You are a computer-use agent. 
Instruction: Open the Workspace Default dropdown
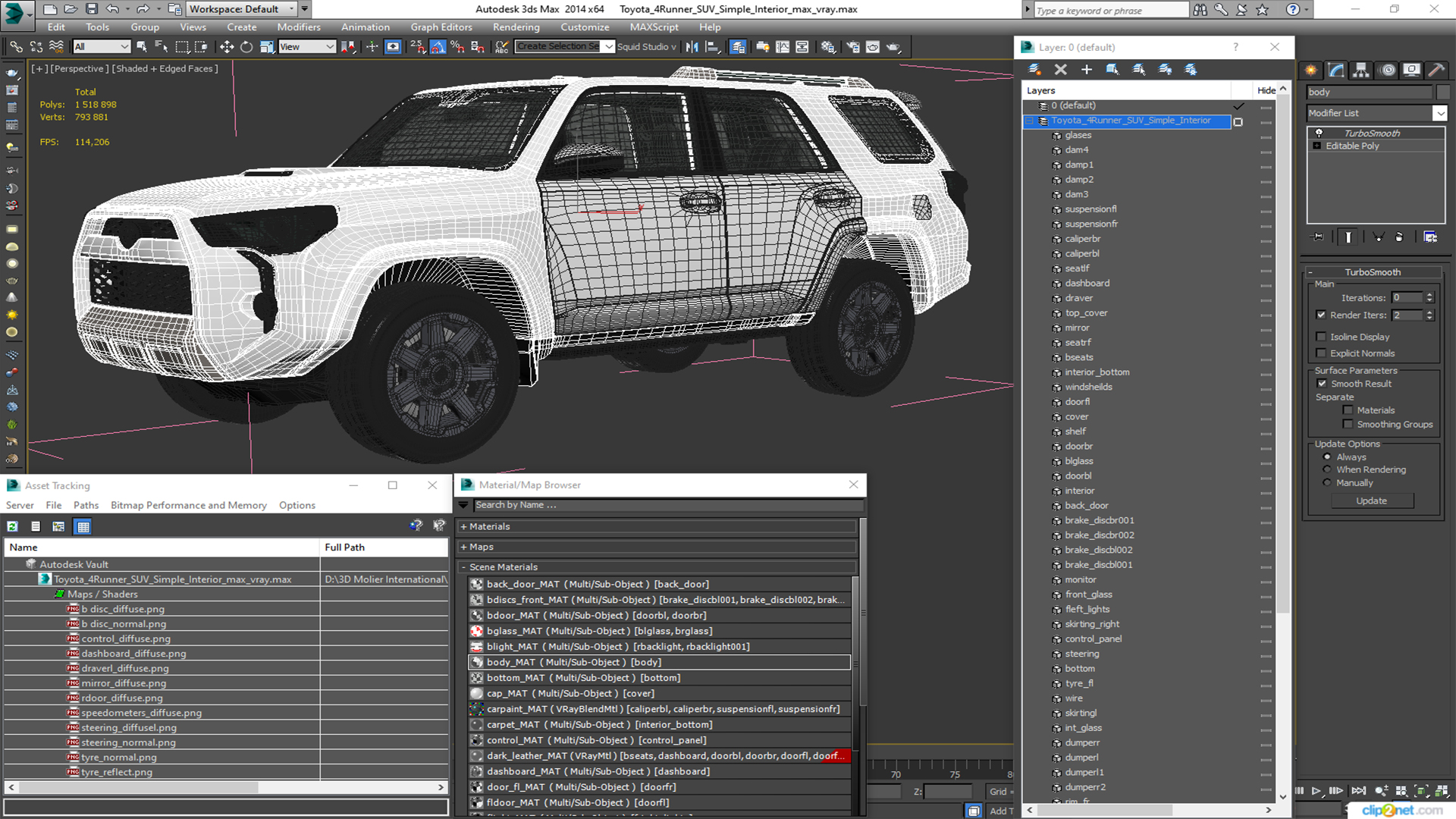(241, 9)
